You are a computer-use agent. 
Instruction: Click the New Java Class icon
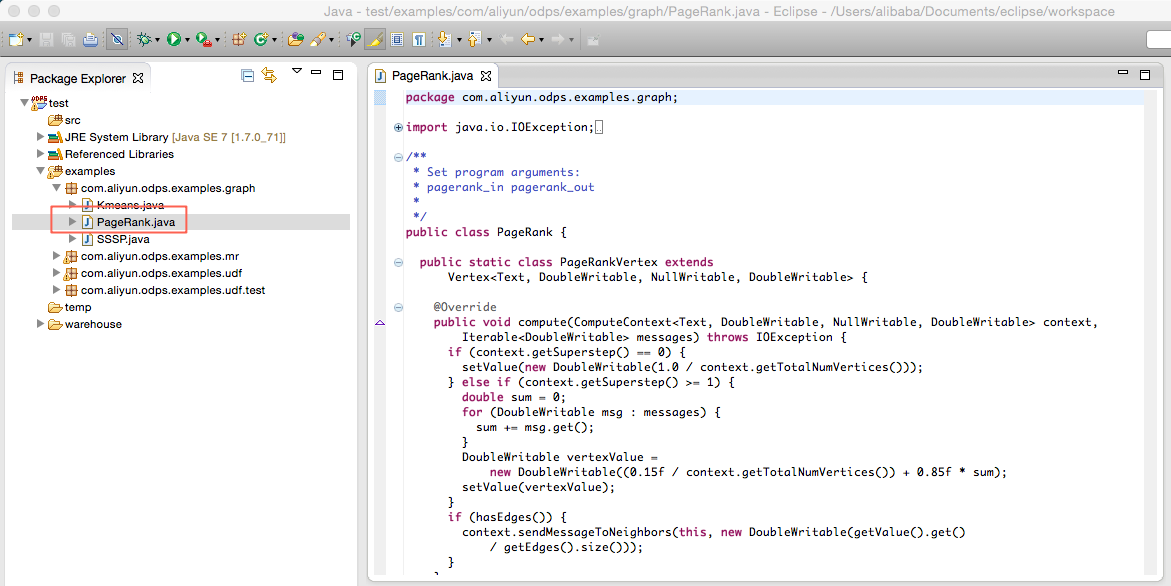pyautogui.click(x=261, y=40)
